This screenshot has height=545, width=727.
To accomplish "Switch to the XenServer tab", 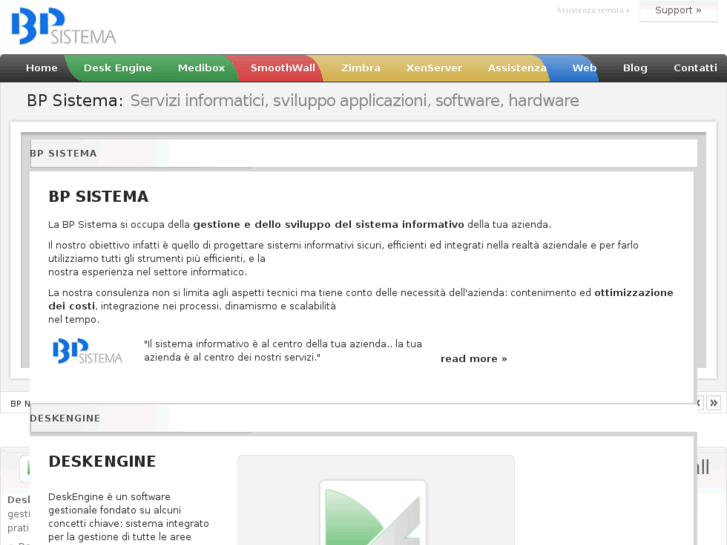I will coord(434,68).
